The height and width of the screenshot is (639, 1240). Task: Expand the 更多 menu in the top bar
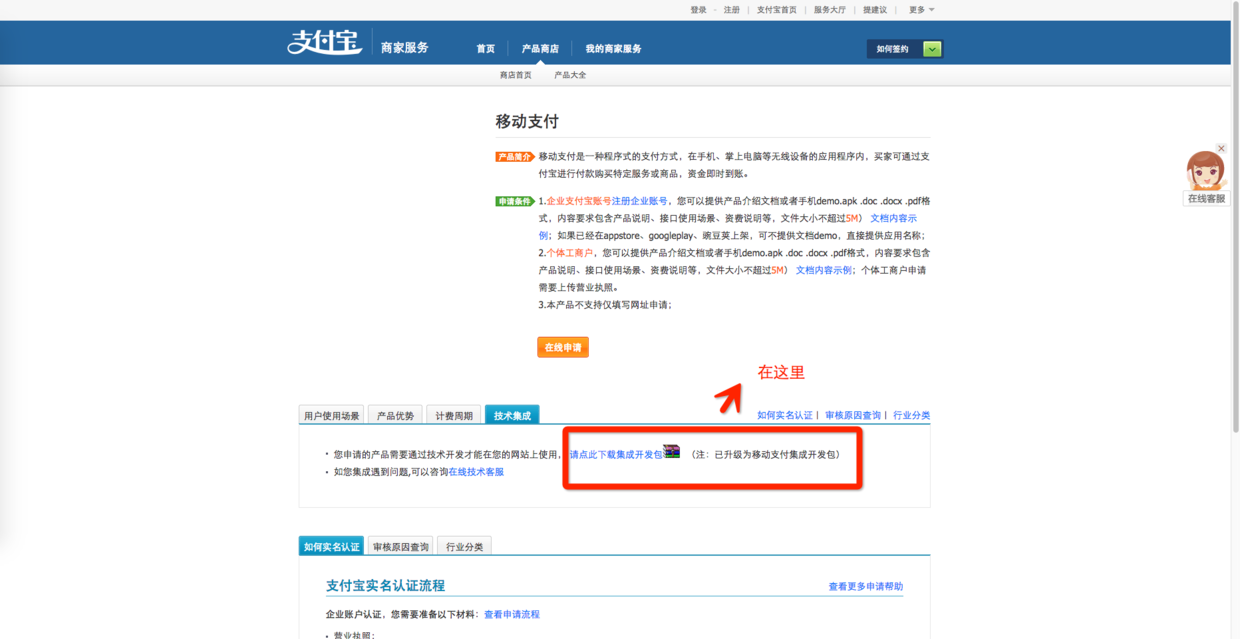click(x=921, y=10)
